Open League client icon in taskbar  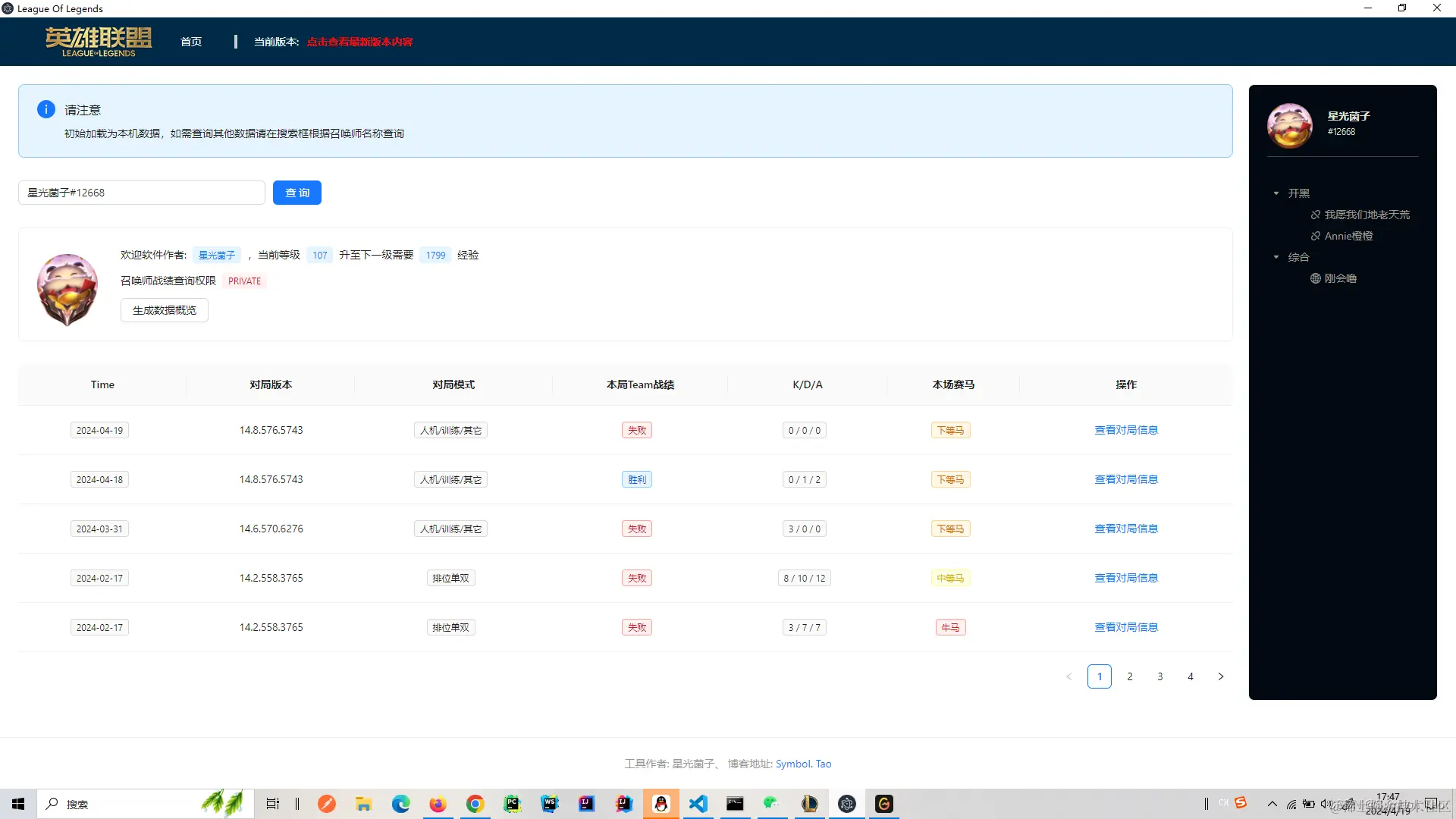[x=809, y=804]
